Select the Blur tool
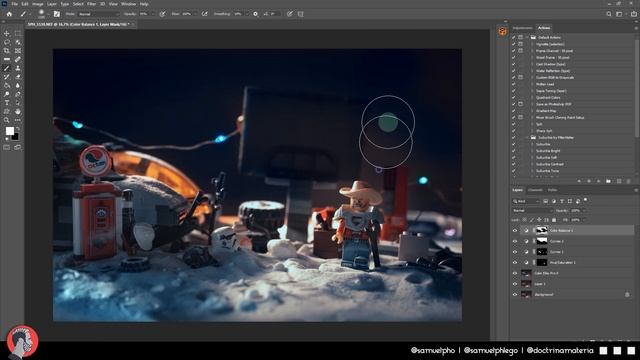The width and height of the screenshot is (640, 360). coord(18,85)
